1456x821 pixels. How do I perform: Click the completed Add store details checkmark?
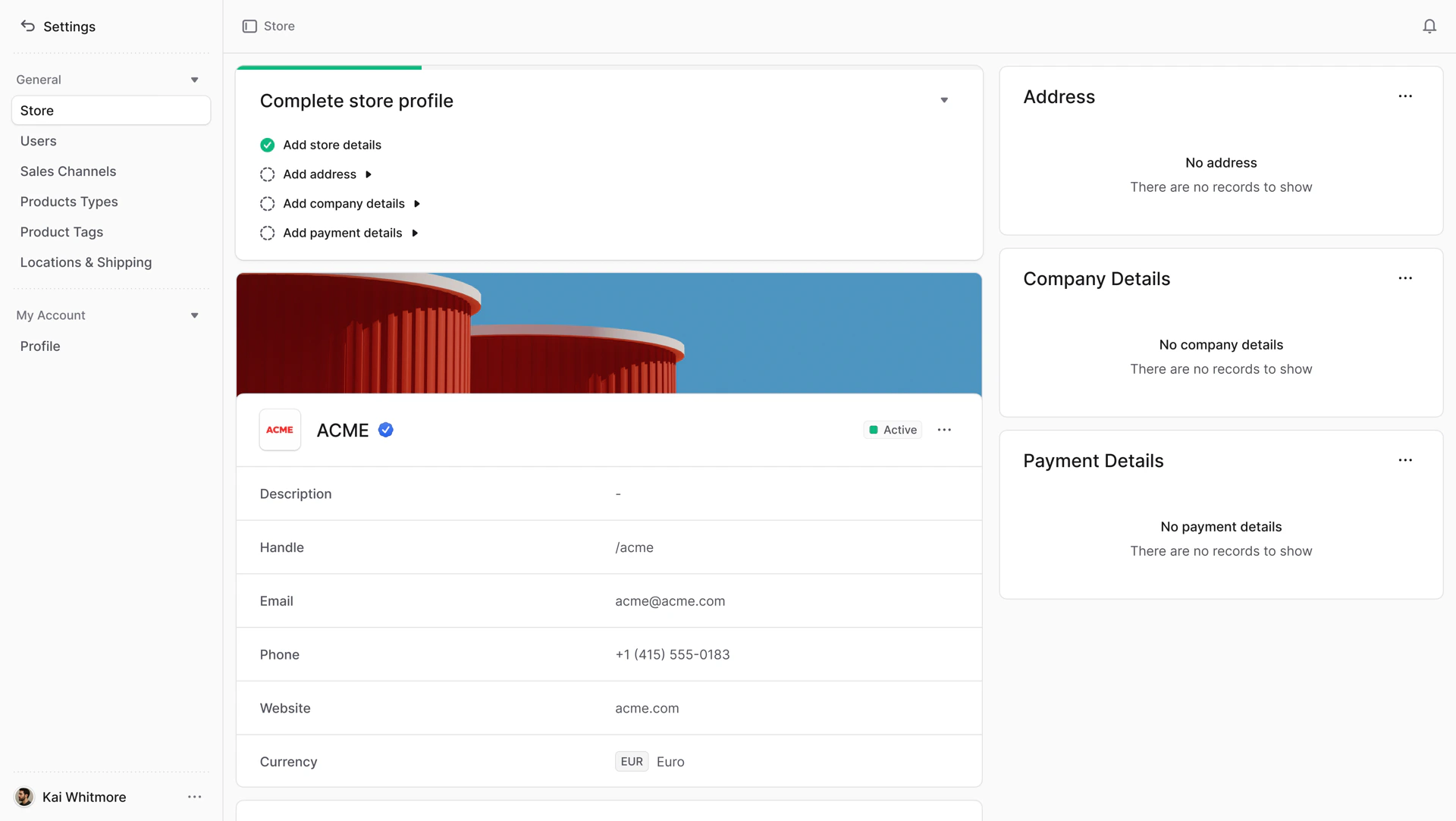tap(267, 145)
